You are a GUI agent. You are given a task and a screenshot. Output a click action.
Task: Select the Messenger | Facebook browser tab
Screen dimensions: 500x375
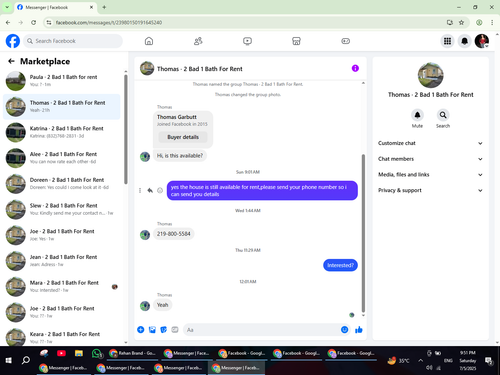pyautogui.click(x=55, y=7)
